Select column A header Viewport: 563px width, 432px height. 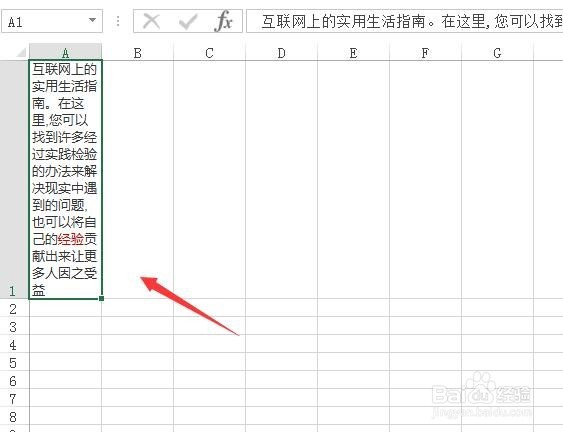pos(65,53)
